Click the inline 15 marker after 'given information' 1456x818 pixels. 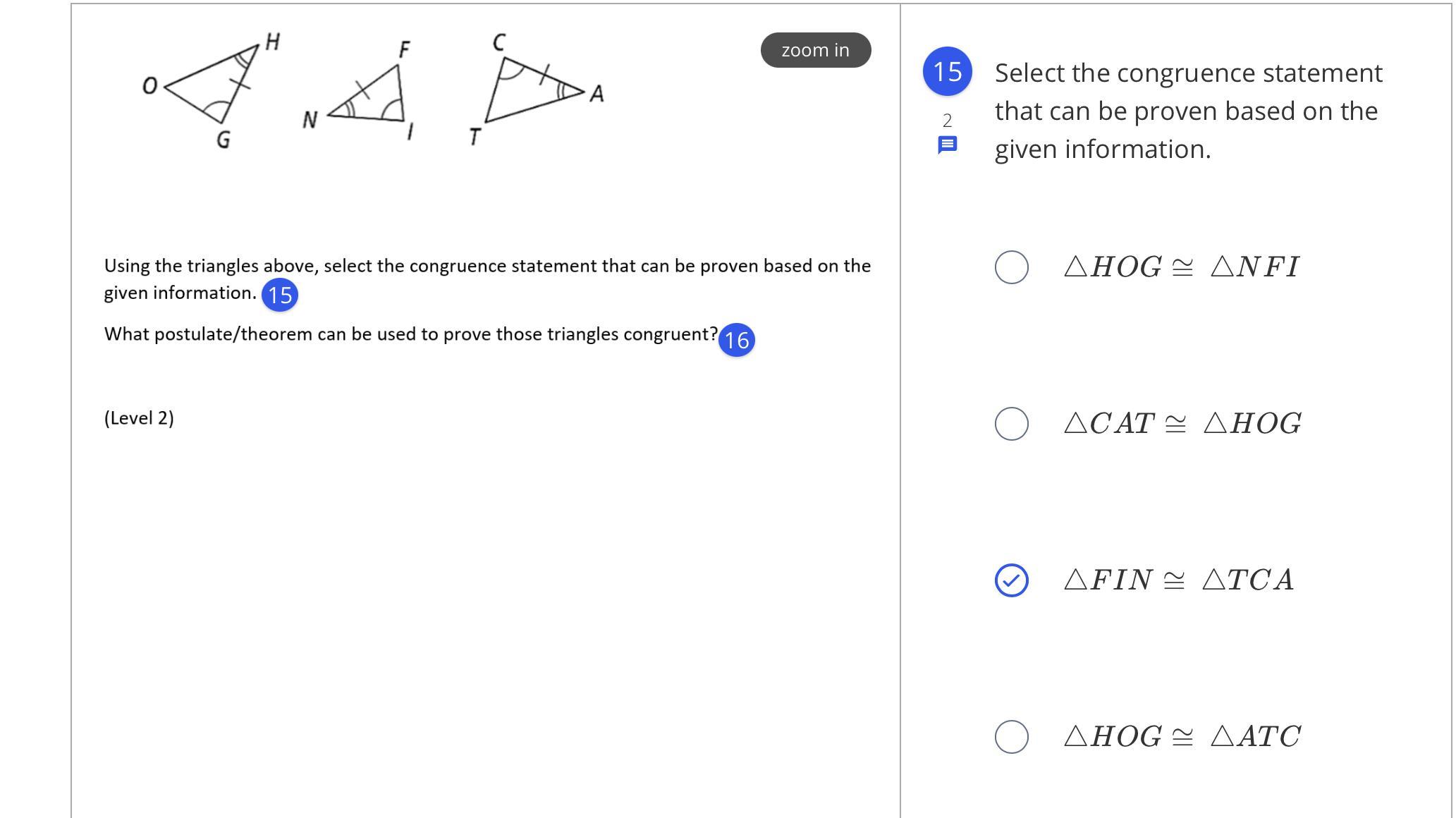[280, 295]
